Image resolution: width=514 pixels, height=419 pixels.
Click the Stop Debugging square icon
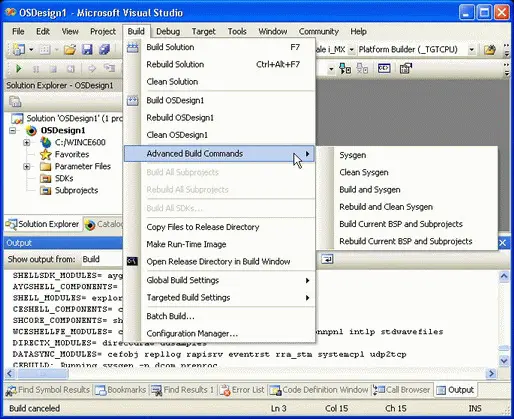click(x=53, y=69)
